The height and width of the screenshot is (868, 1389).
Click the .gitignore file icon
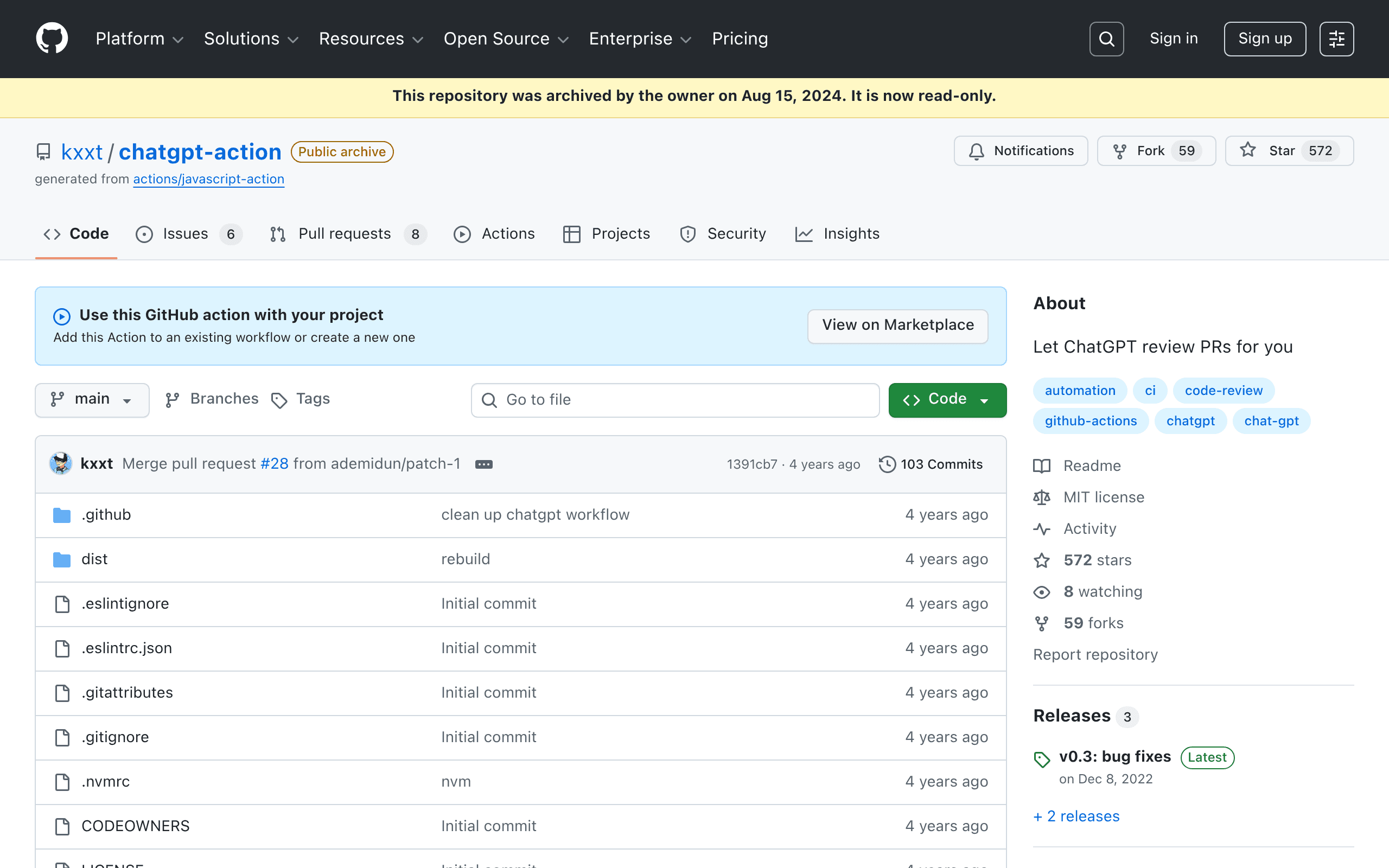(62, 737)
